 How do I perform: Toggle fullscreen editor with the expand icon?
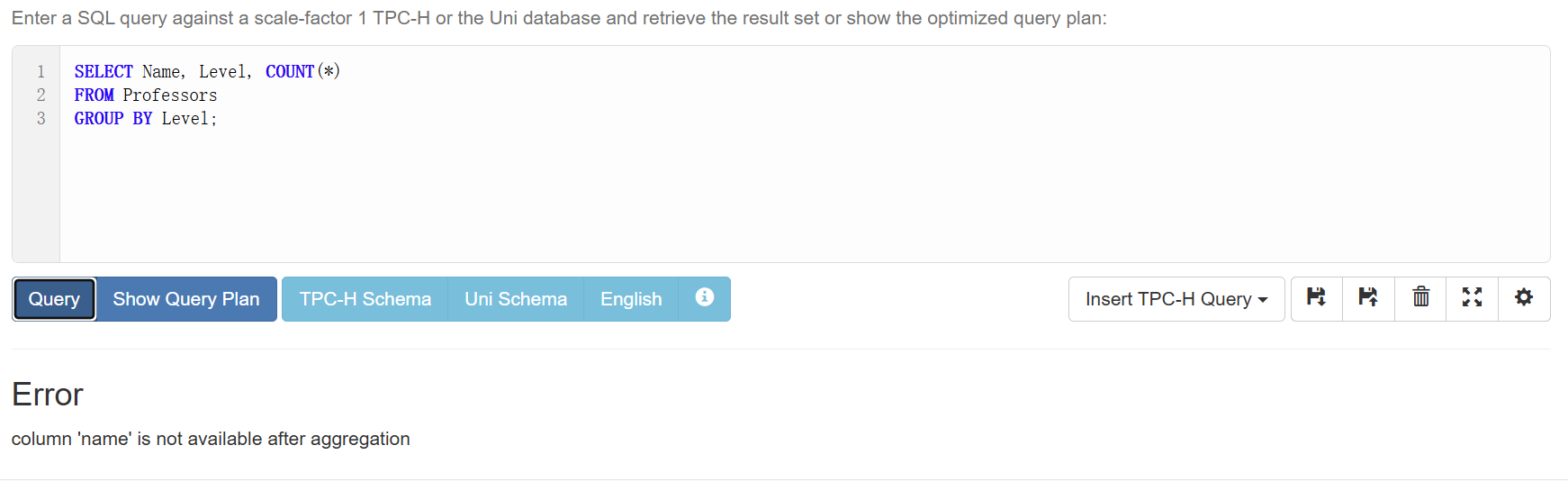[1472, 298]
